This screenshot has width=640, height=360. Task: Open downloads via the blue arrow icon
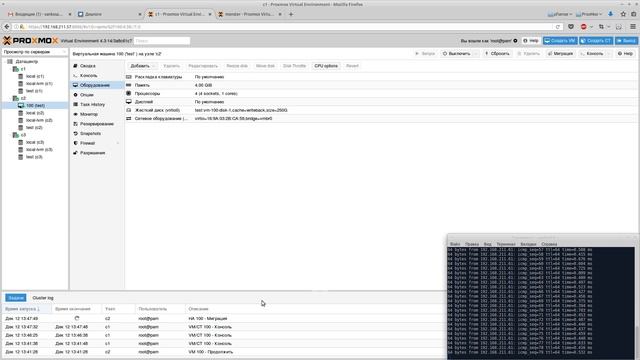tap(611, 14)
